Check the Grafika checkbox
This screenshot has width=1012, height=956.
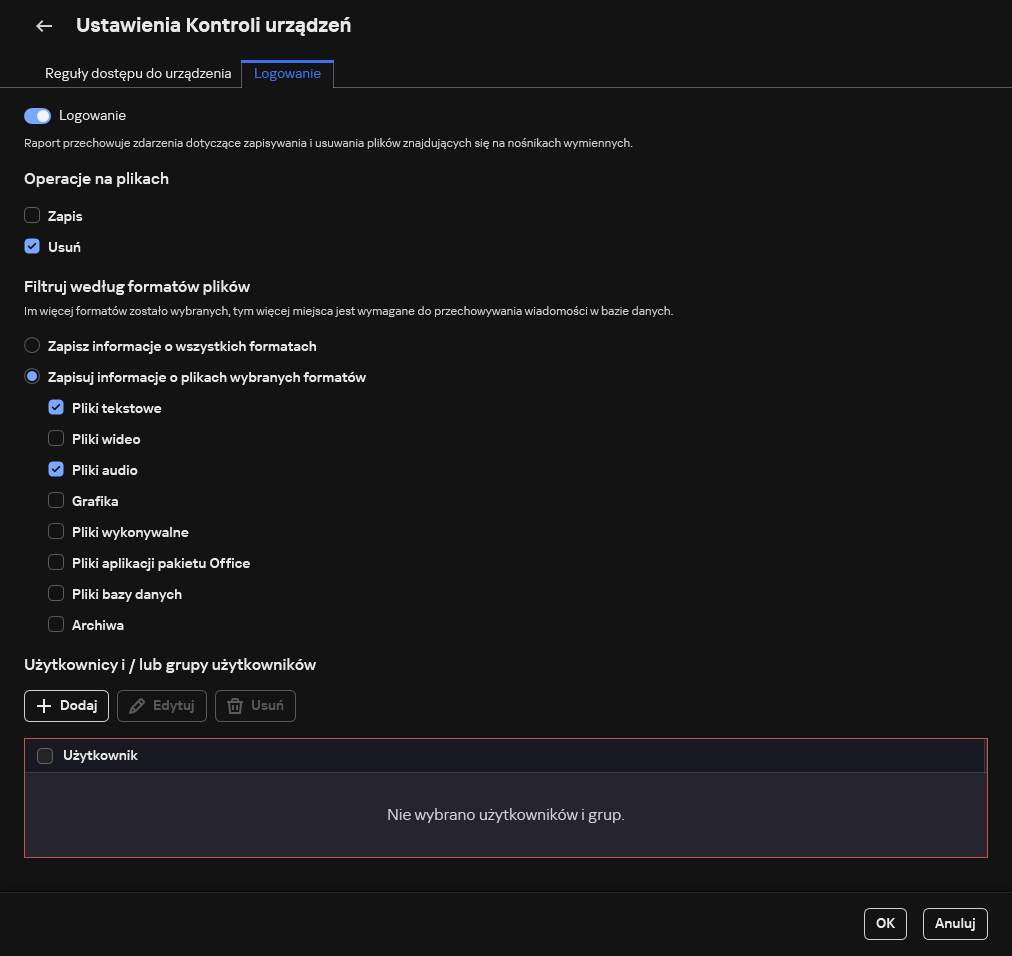pyautogui.click(x=56, y=501)
